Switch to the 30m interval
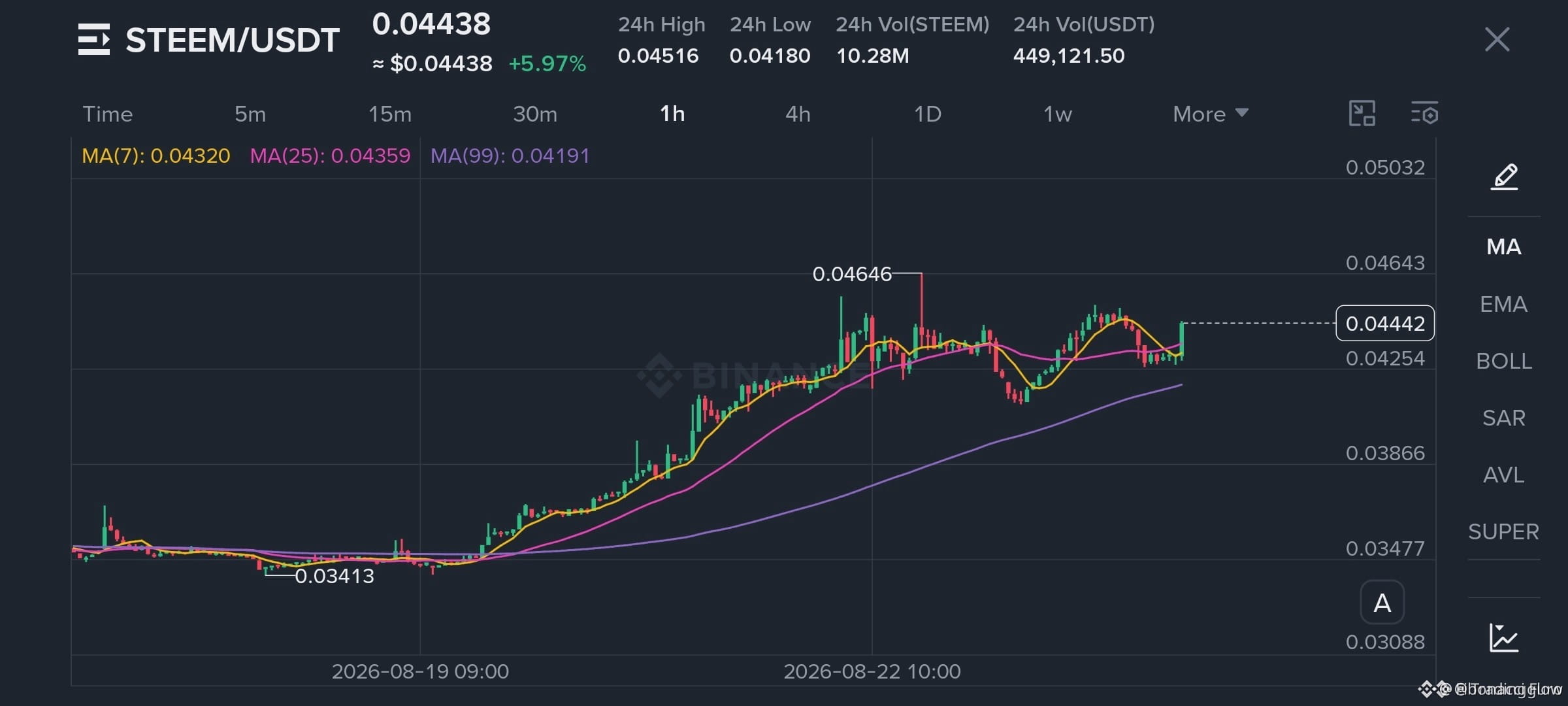Image resolution: width=1568 pixels, height=706 pixels. [x=535, y=114]
